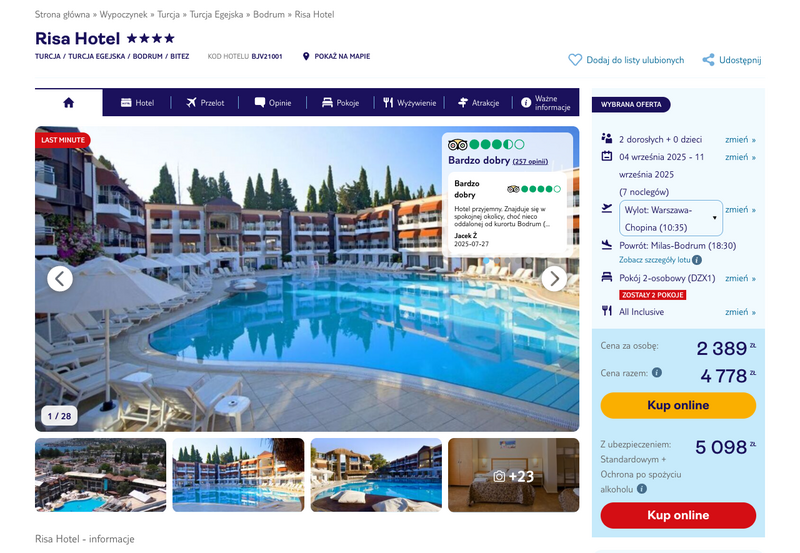Open the +23 photos thumbnail
800x553 pixels.
[x=514, y=475]
